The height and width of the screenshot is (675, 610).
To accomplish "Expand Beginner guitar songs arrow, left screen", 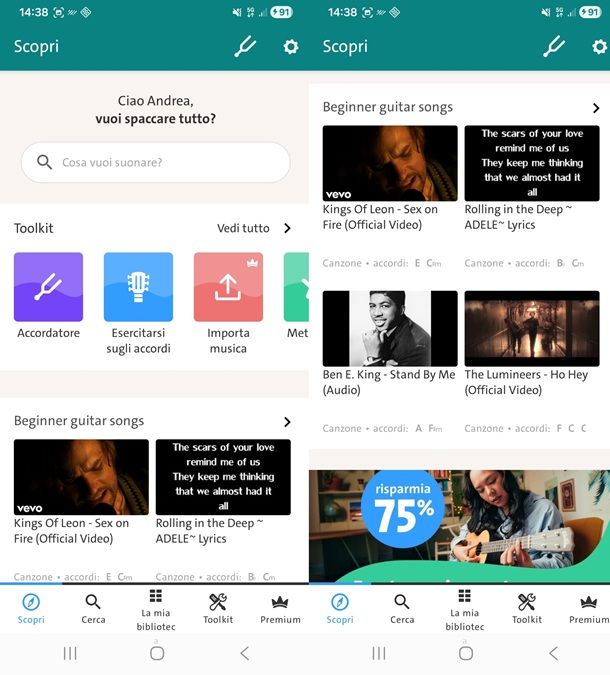I will point(287,422).
